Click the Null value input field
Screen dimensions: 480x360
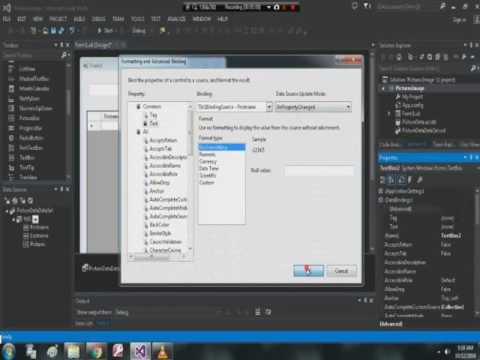[x=319, y=171]
